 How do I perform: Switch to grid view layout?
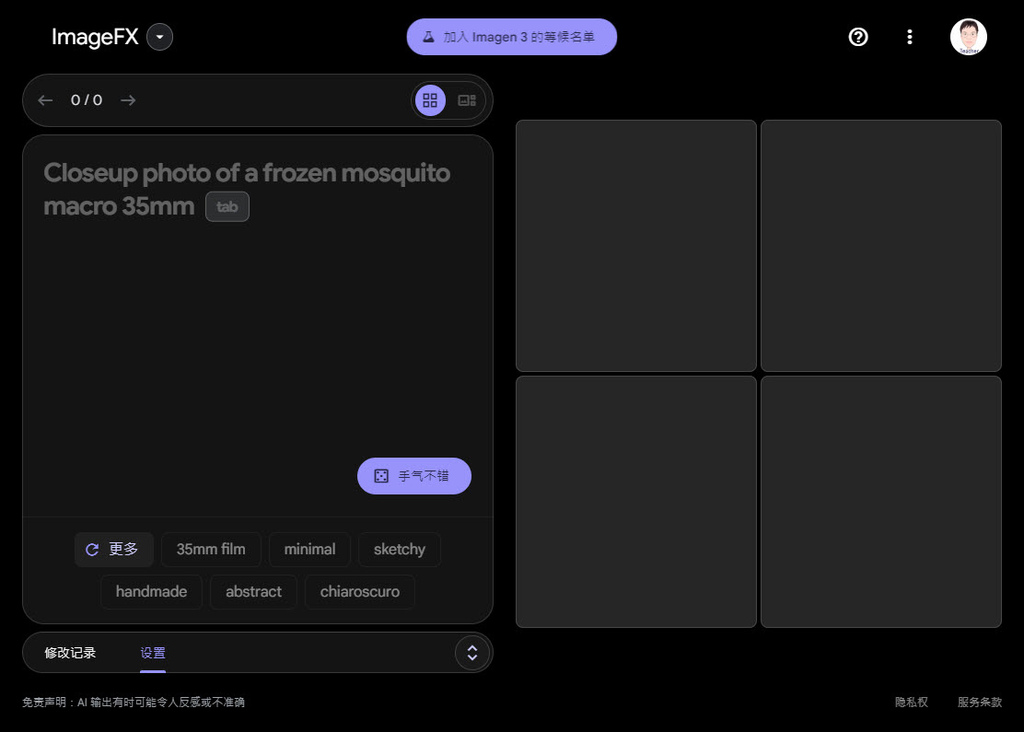(430, 100)
